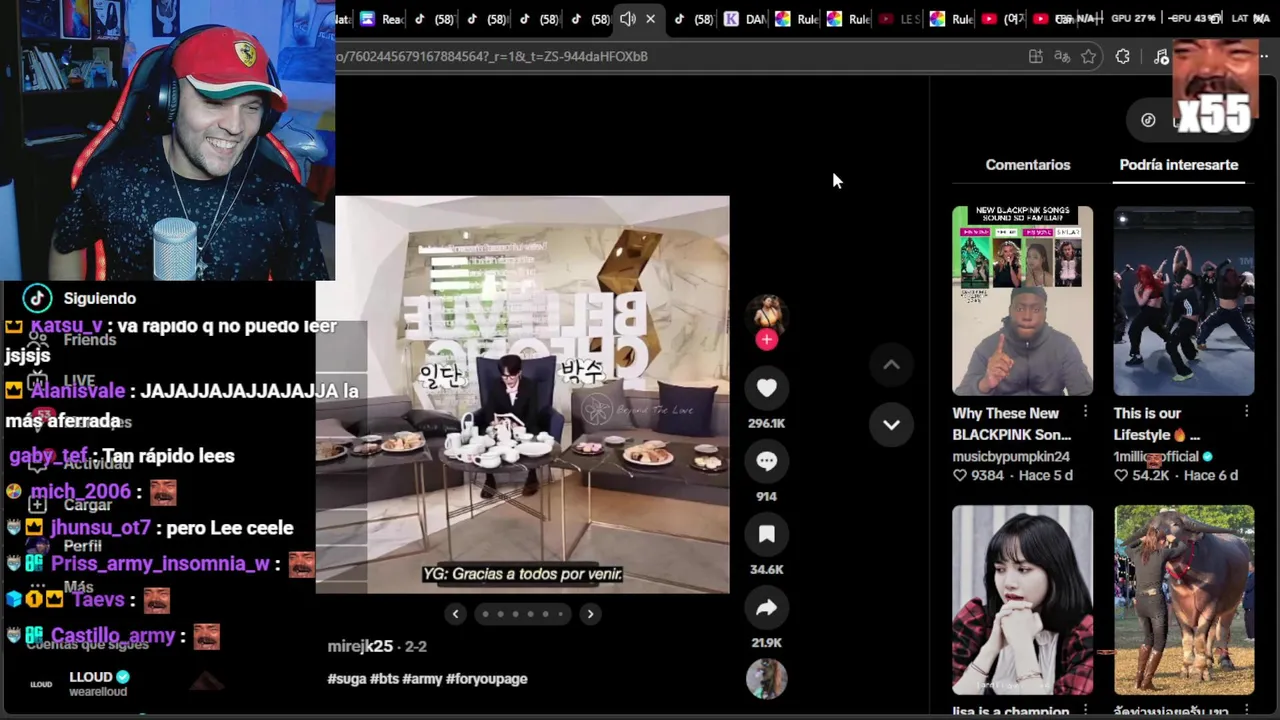The width and height of the screenshot is (1280, 720).
Task: Open the mirejk25 creator profile name
Action: [360, 647]
